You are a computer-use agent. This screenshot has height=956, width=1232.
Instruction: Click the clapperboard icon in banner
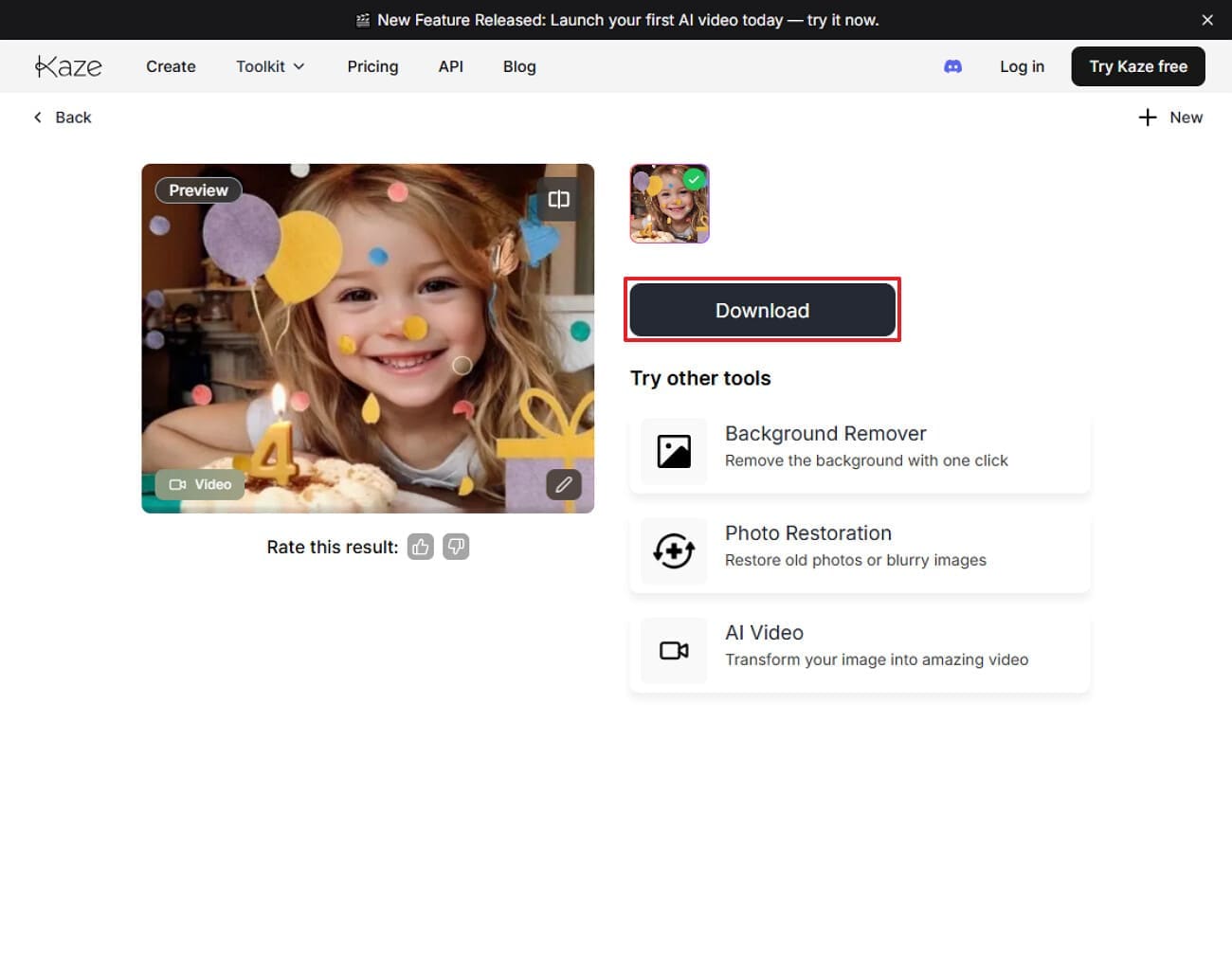coord(363,20)
